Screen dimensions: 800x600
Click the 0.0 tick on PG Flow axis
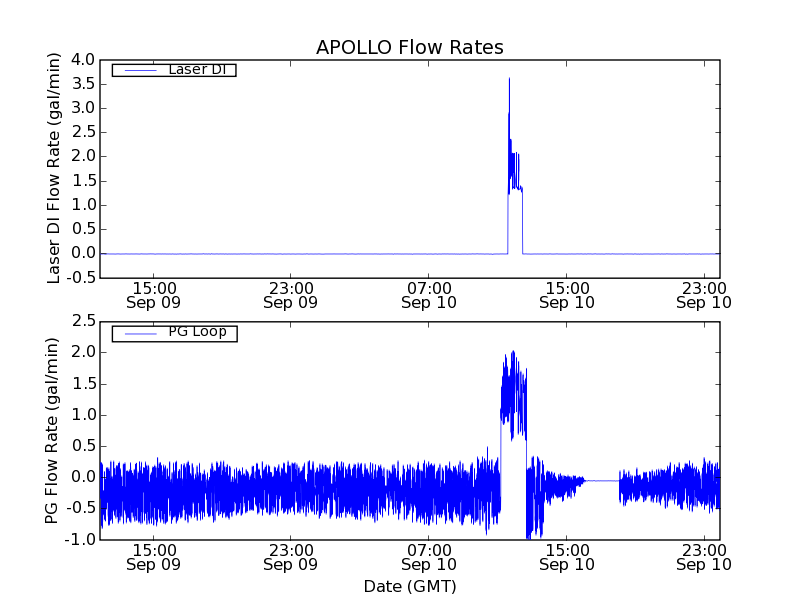pos(84,477)
